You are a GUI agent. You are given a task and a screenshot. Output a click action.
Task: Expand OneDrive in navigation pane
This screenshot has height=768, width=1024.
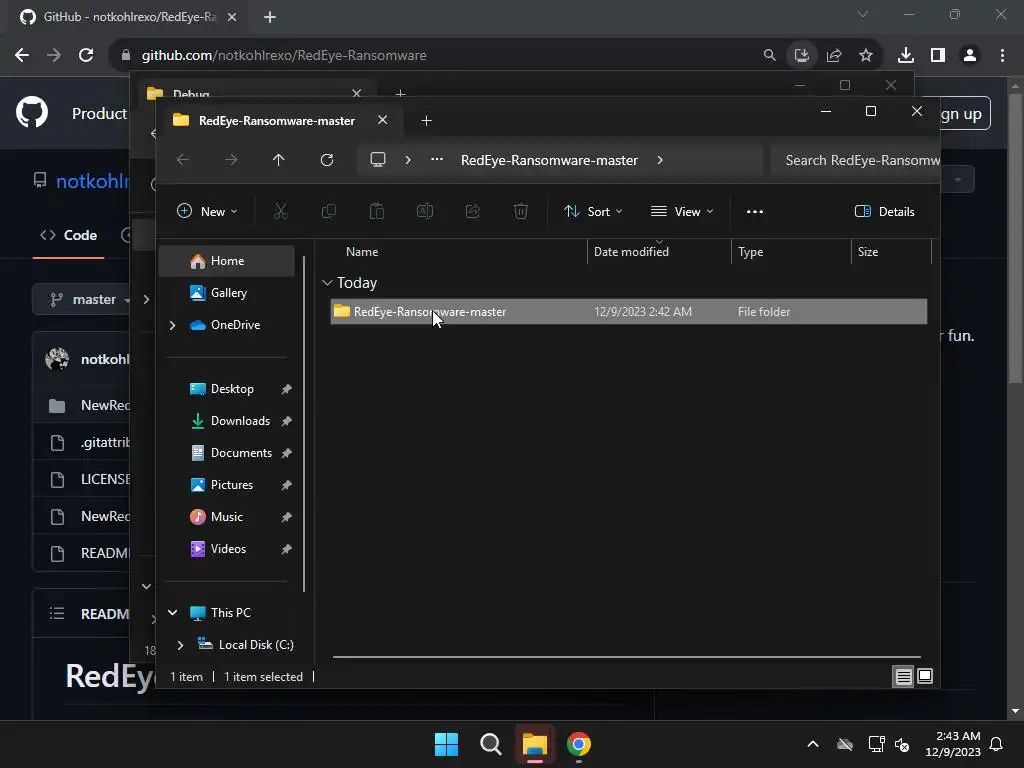pyautogui.click(x=172, y=325)
